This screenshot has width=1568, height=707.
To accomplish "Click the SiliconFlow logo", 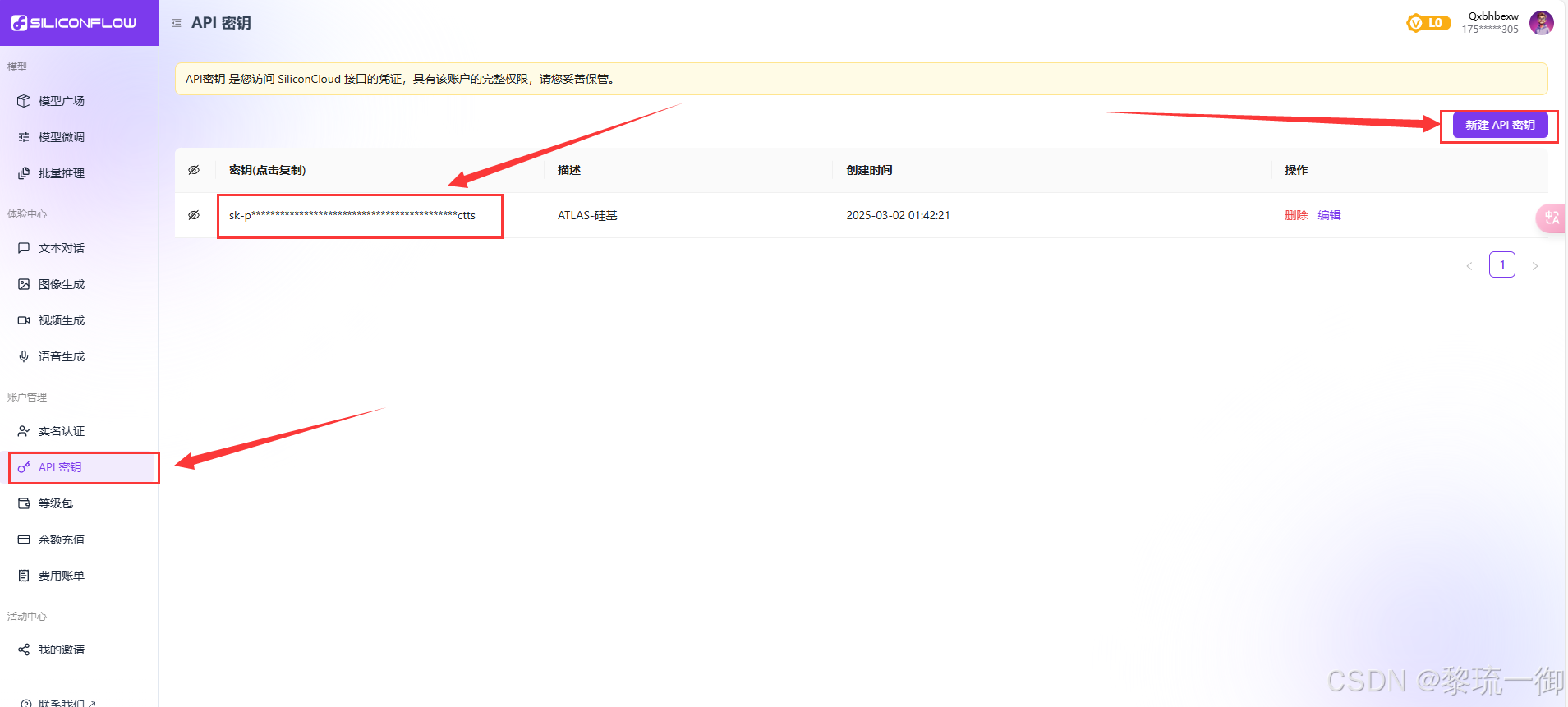I will coord(74,23).
